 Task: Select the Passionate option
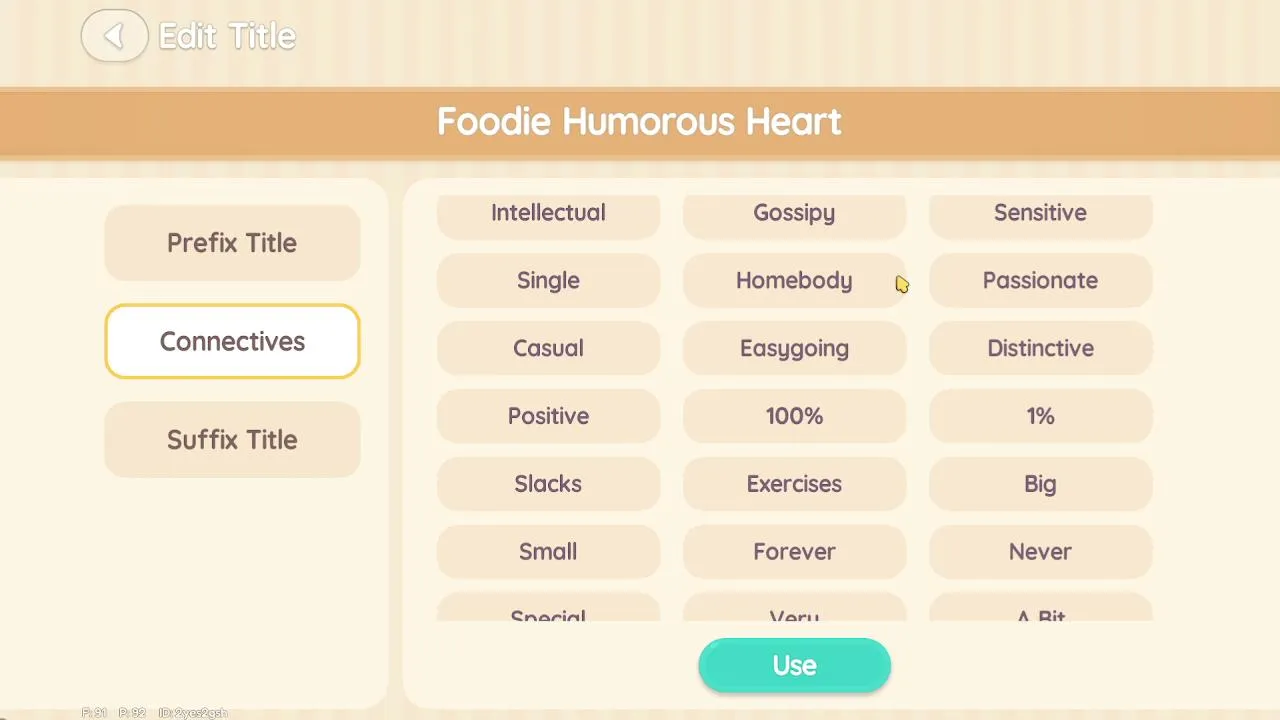1040,281
